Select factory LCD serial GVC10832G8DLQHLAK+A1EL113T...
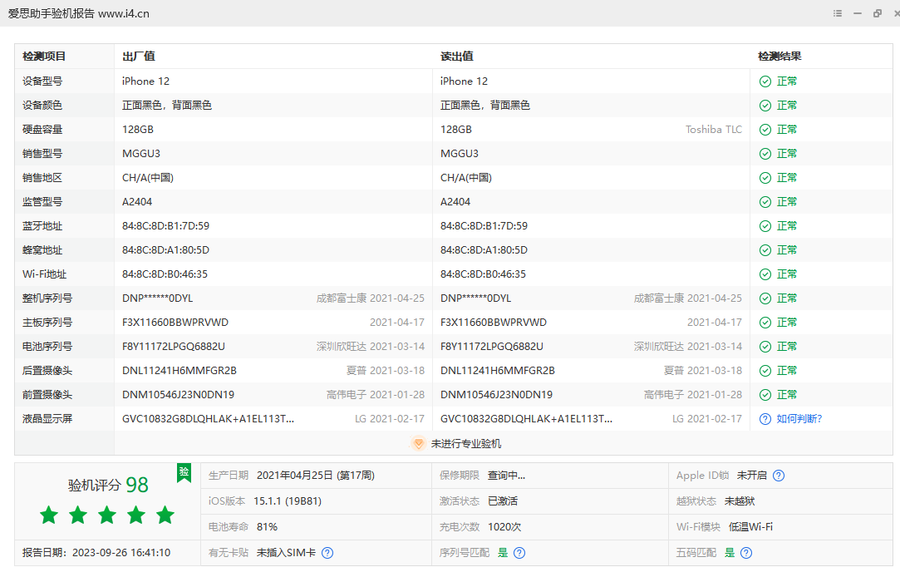The width and height of the screenshot is (900, 577). (x=208, y=419)
